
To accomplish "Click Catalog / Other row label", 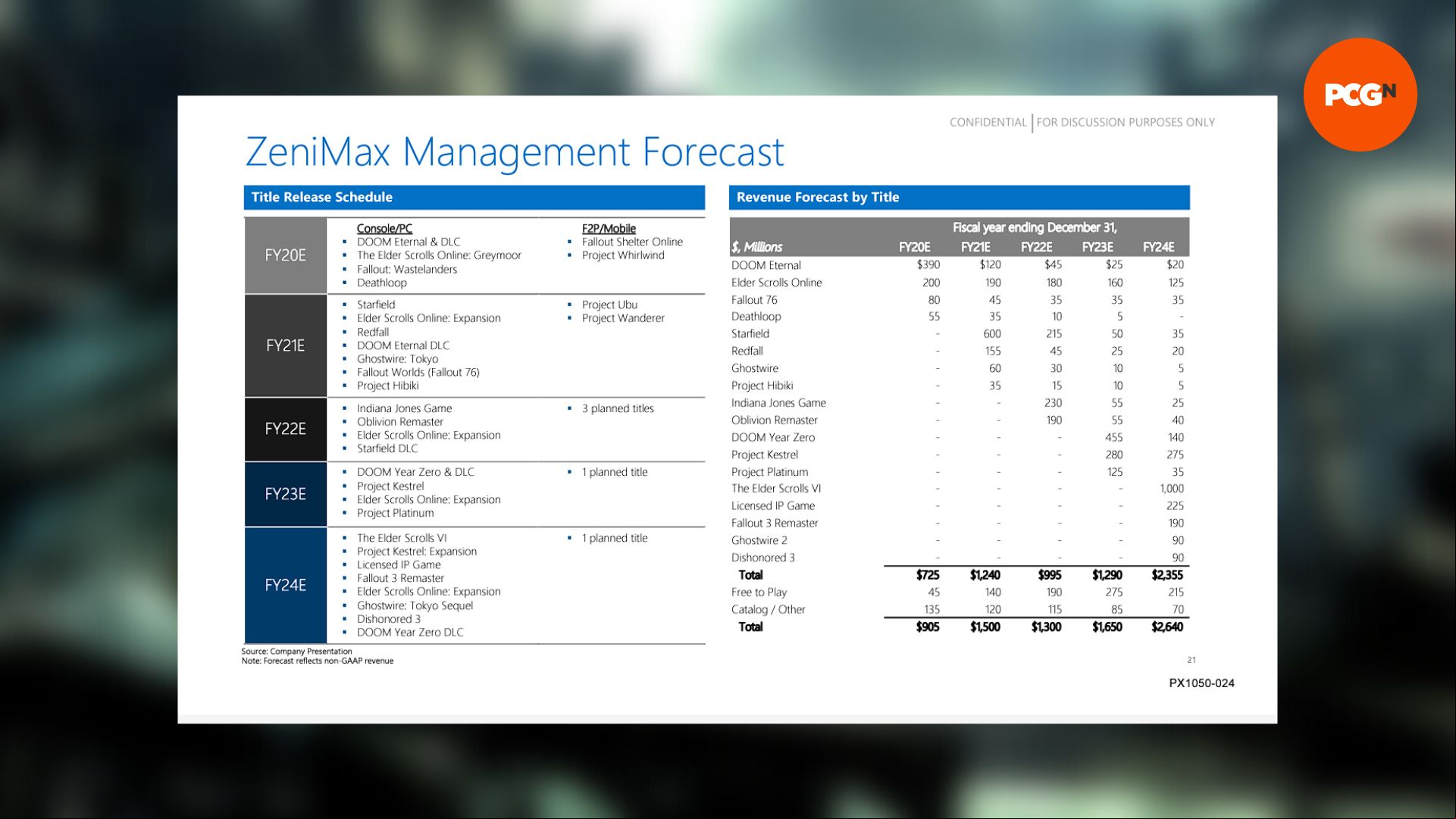I will click(x=769, y=610).
